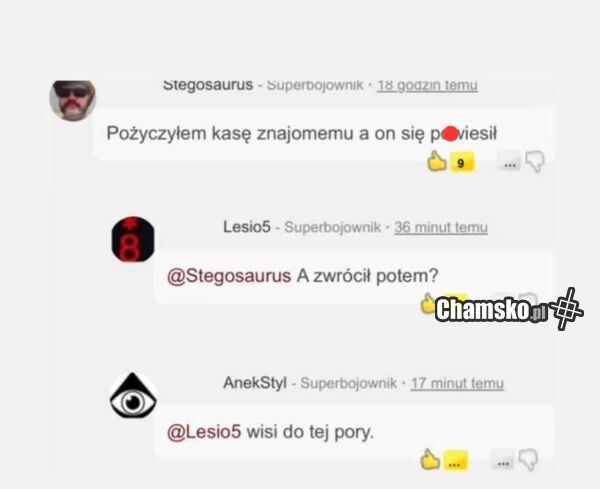This screenshot has height=489, width=600.
Task: Like AnekStyl's comment with thumbs up
Action: pyautogui.click(x=430, y=458)
